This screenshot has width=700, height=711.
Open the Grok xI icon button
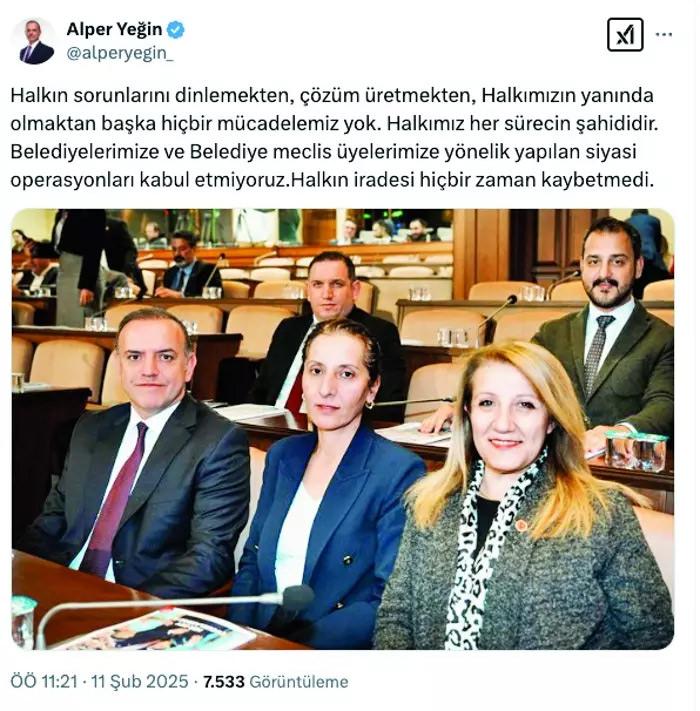(625, 34)
